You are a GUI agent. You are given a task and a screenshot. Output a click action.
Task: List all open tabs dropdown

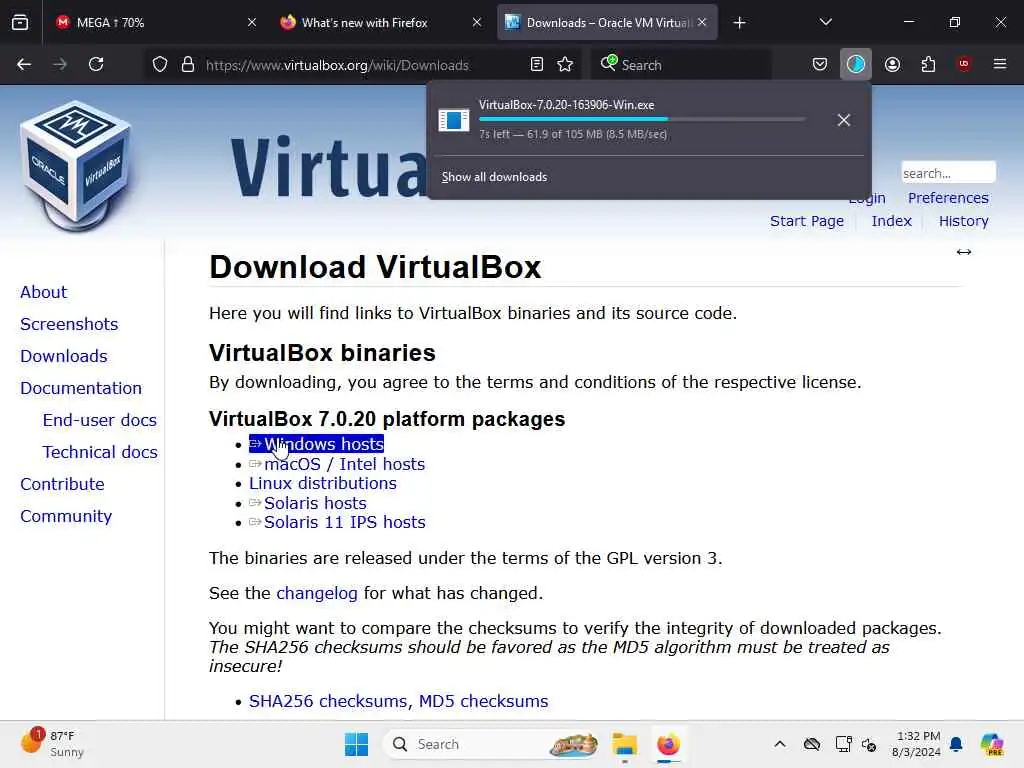[825, 22]
